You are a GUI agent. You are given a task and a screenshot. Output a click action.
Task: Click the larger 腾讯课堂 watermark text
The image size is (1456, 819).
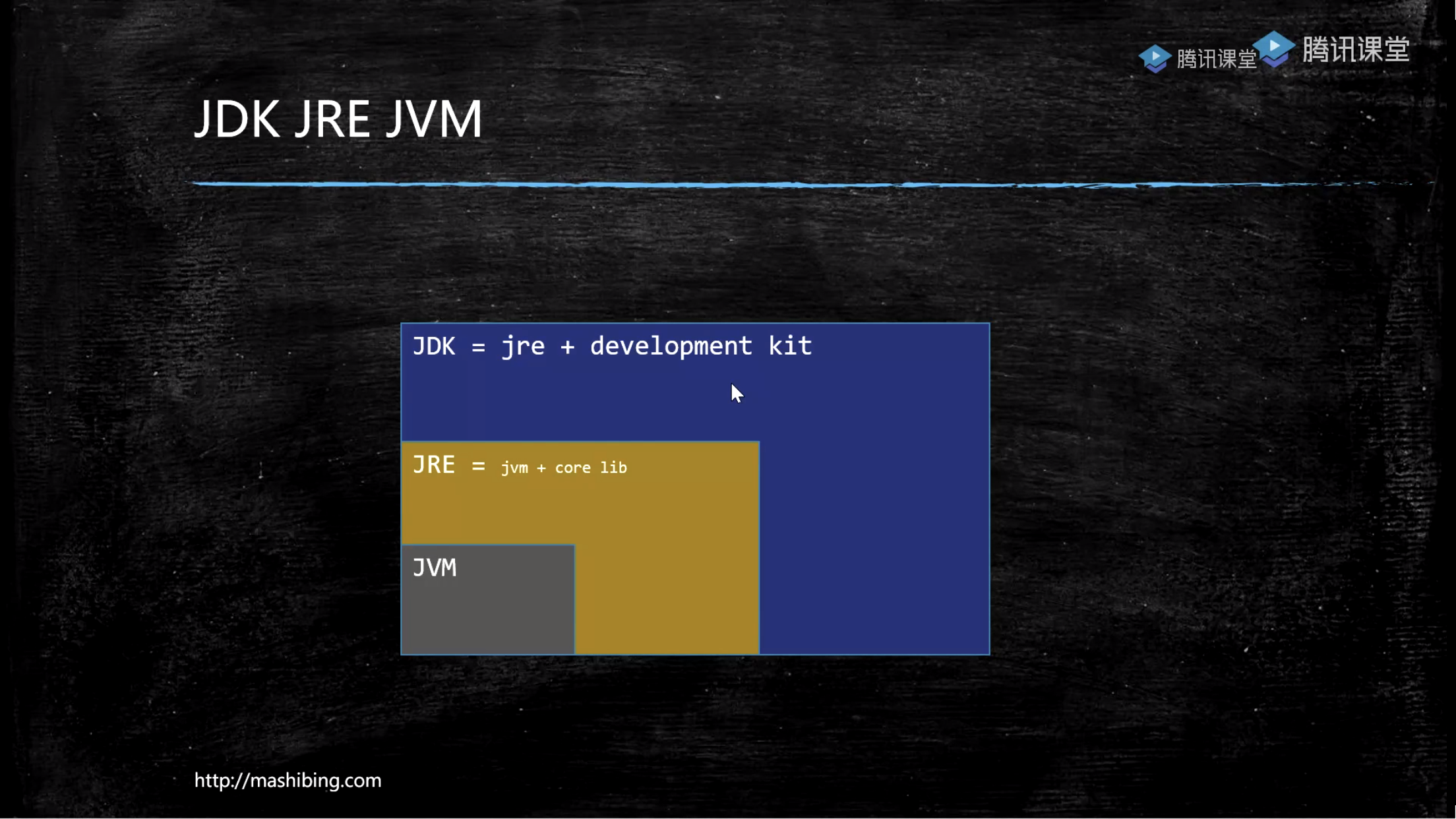tap(1355, 50)
